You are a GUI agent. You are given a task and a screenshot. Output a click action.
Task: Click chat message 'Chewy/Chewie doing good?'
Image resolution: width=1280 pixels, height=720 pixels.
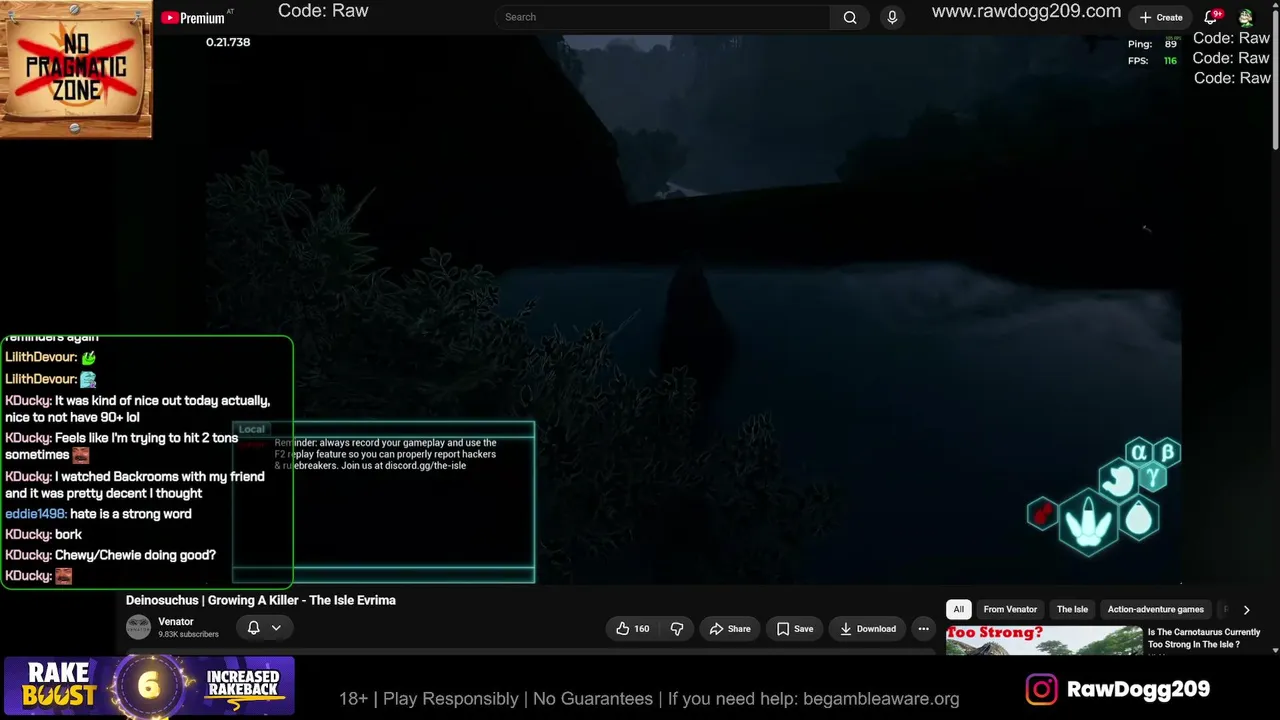coord(135,556)
